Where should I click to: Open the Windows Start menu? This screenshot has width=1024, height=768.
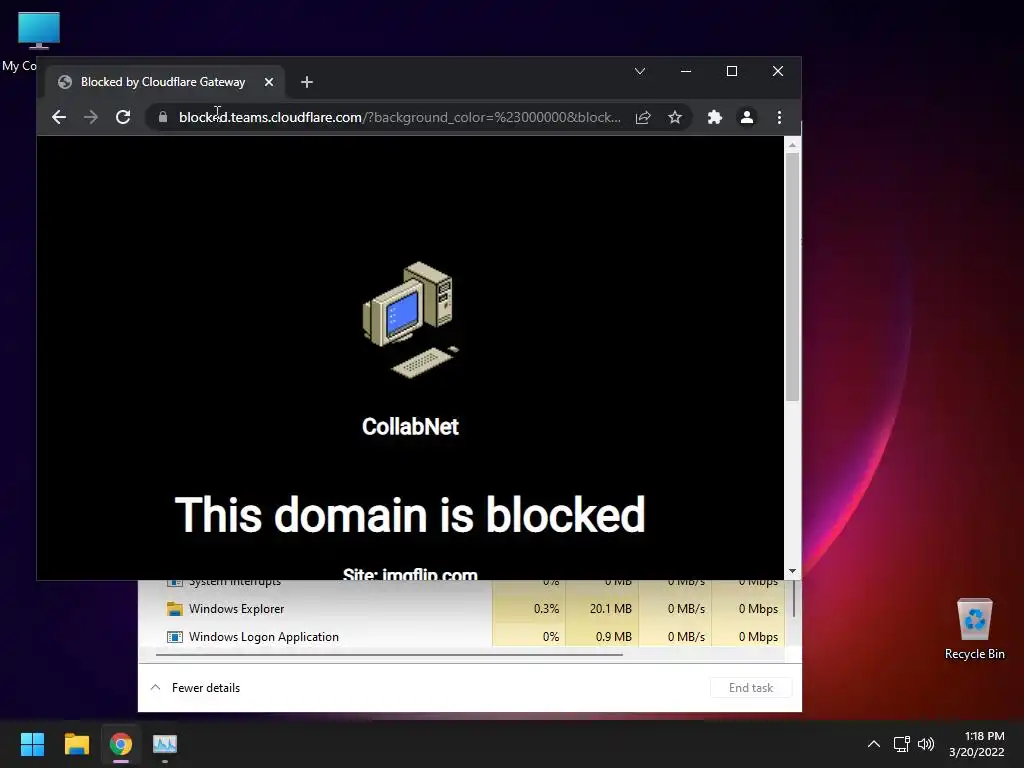point(32,744)
